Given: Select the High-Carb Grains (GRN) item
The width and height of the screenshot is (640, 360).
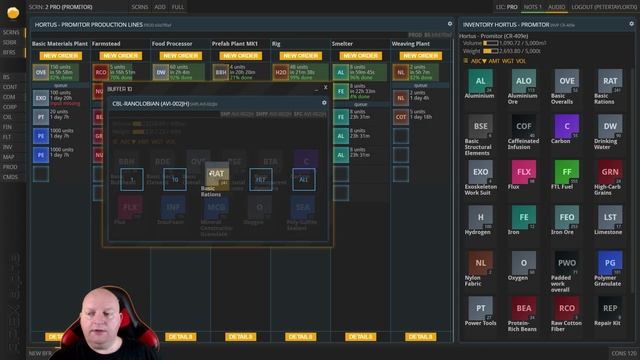Looking at the screenshot, I should (x=610, y=172).
